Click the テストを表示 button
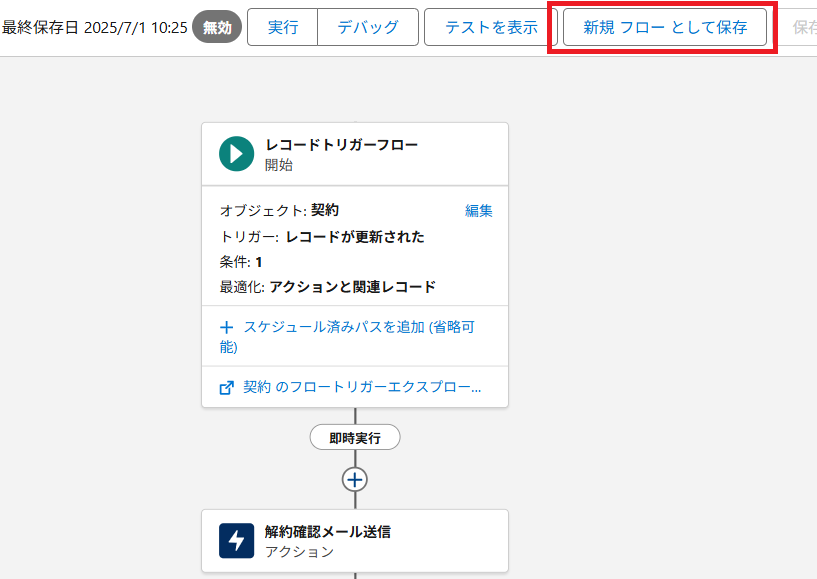This screenshot has width=817, height=579. point(490,28)
